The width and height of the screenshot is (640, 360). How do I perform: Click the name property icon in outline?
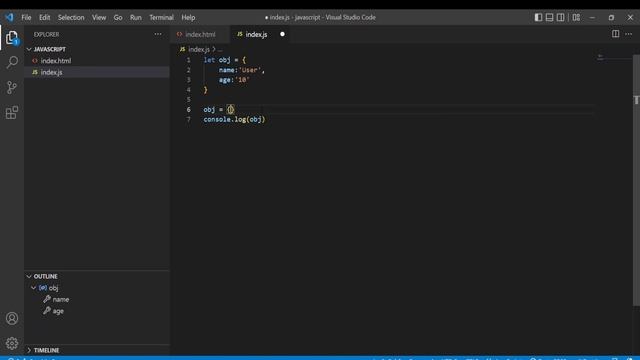point(47,299)
